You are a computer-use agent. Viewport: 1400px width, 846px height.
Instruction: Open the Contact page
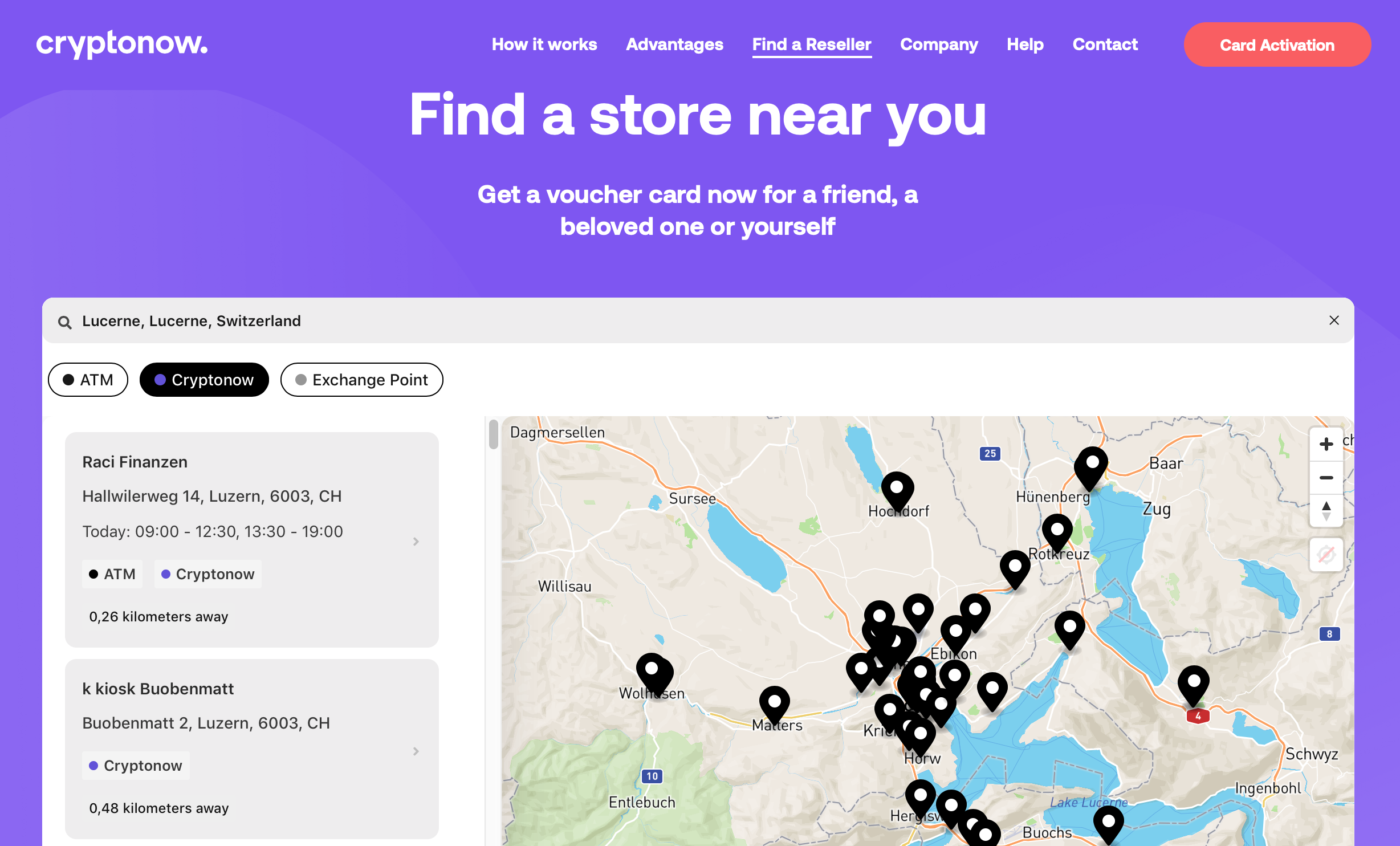[x=1105, y=44]
